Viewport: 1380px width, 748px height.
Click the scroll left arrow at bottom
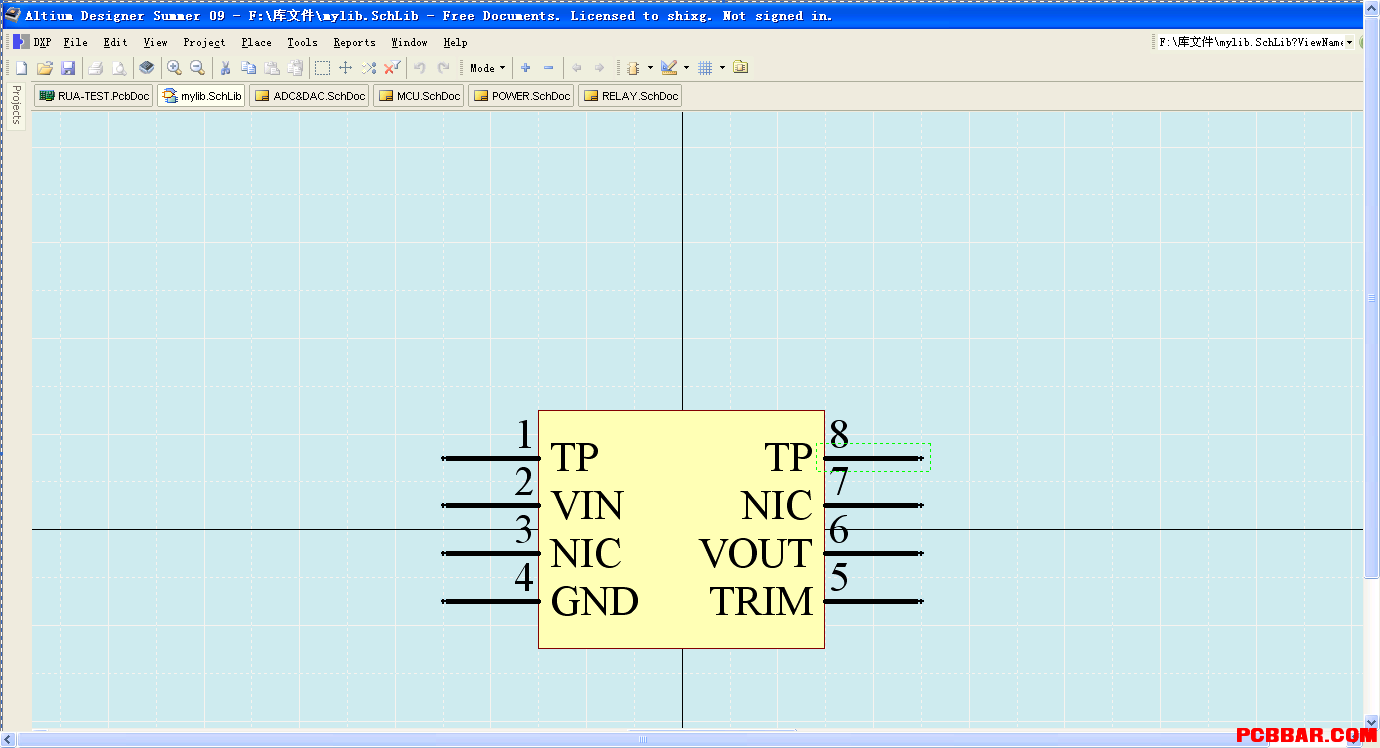[7, 739]
